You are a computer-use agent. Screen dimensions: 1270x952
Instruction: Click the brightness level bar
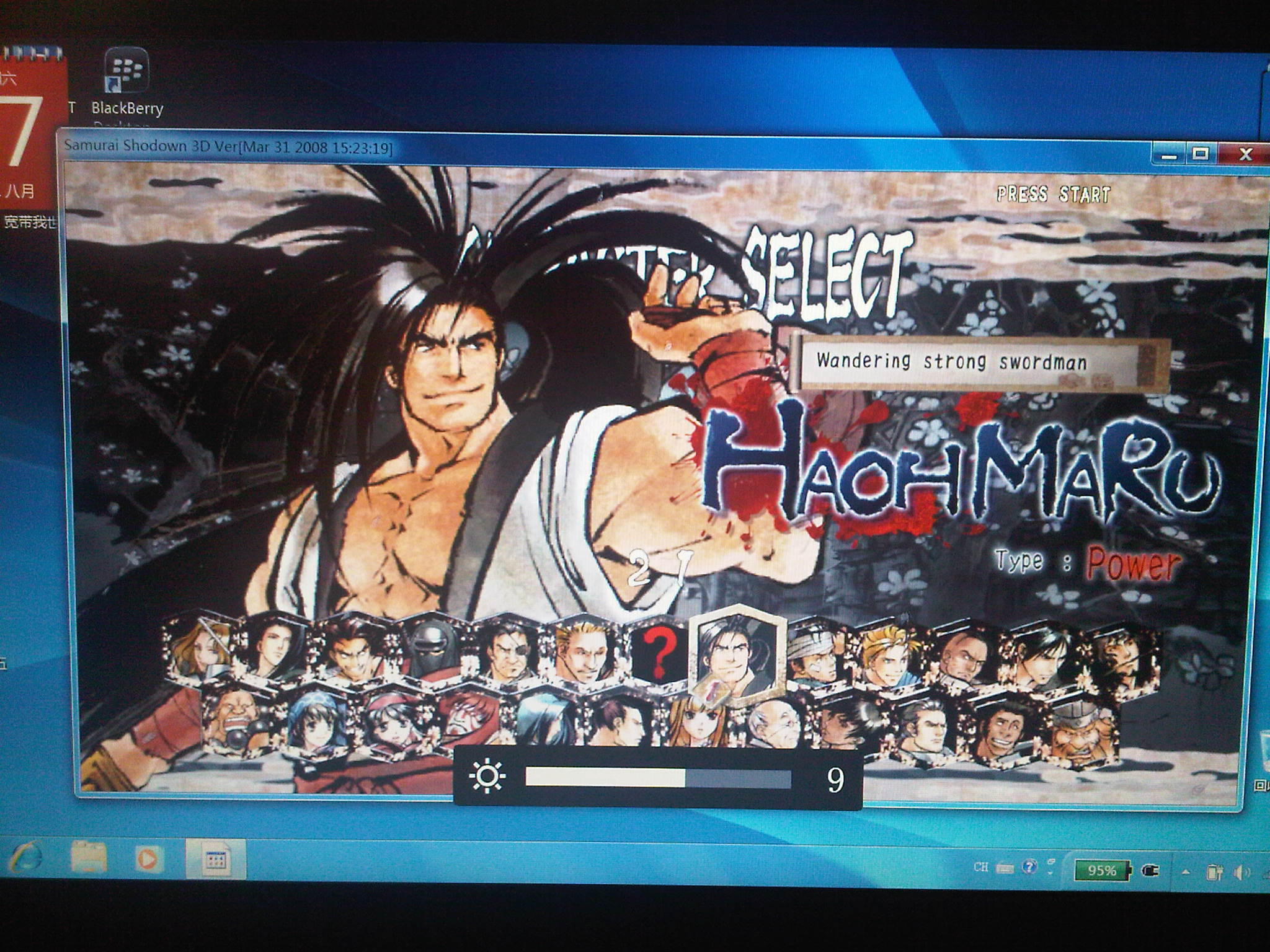(657, 778)
